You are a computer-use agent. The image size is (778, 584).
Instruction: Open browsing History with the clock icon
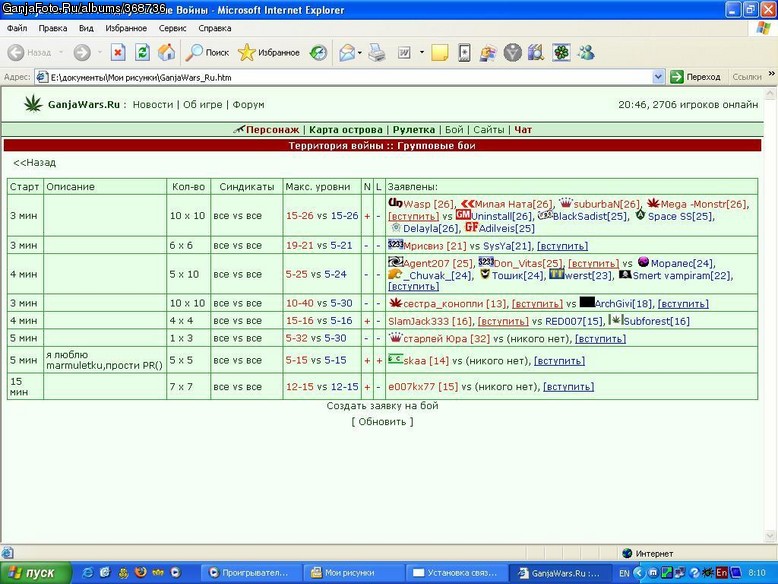coord(318,52)
